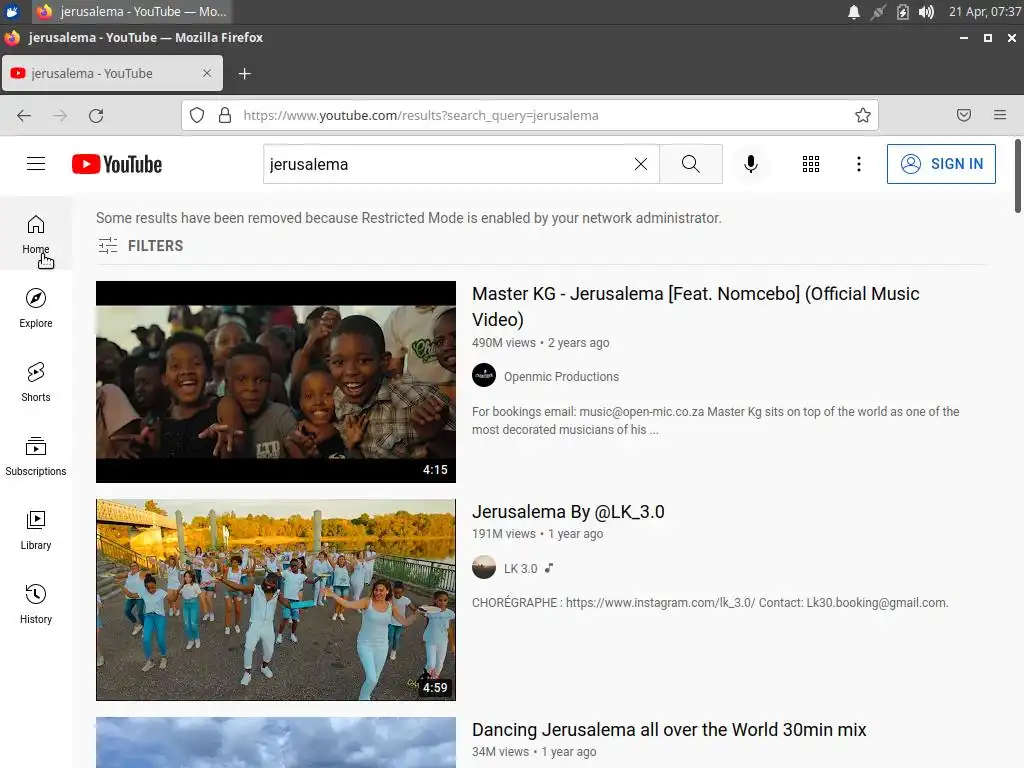Click the network status tray icon
The height and width of the screenshot is (768, 1024).
point(878,12)
